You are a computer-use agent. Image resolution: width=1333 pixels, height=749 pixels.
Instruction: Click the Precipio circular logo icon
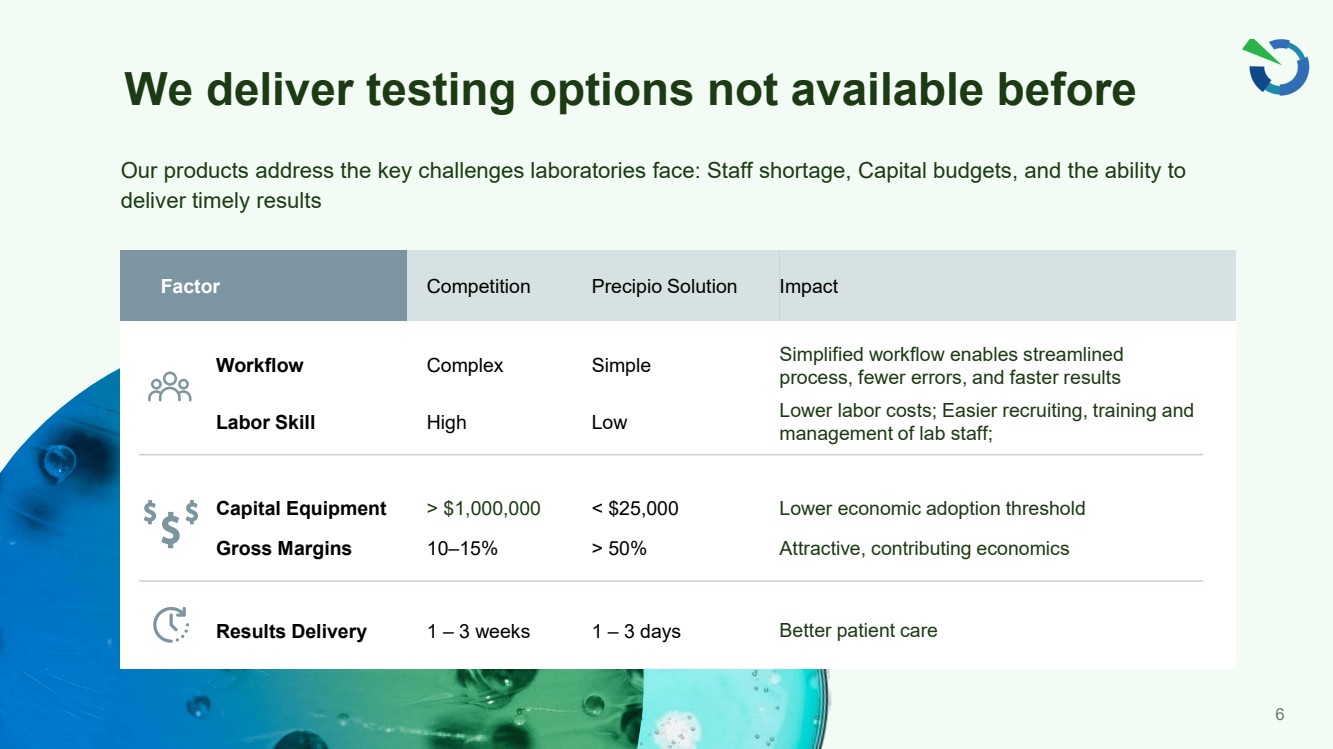tap(1277, 67)
